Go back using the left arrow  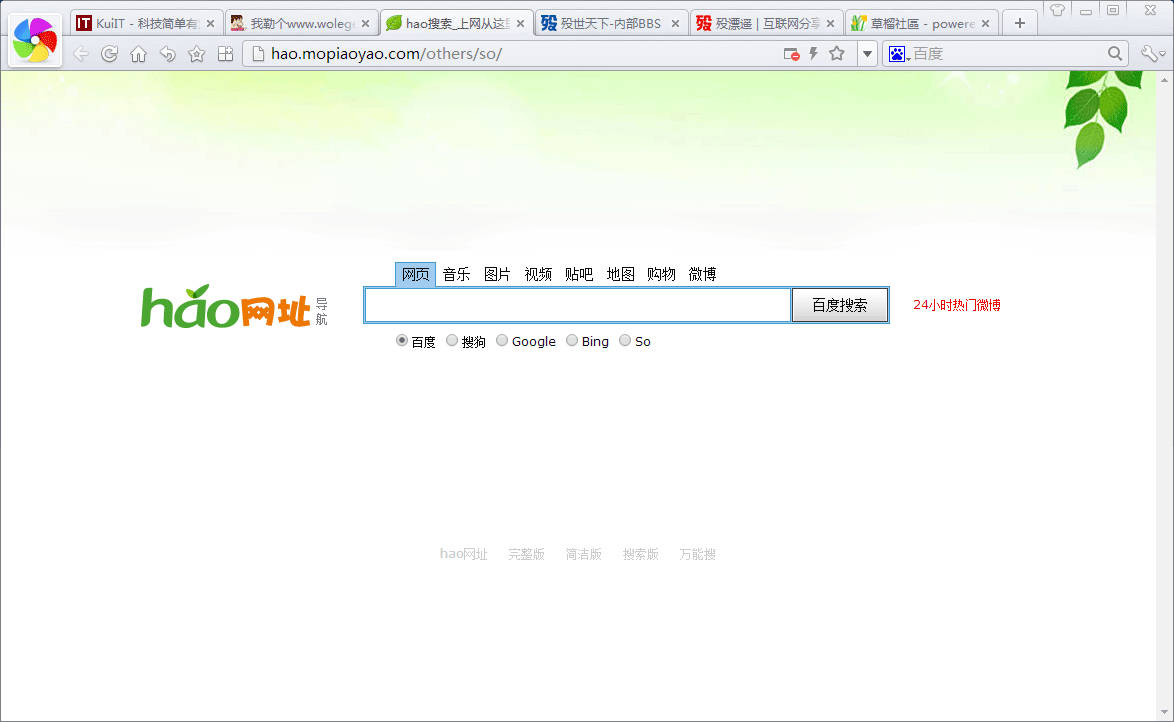coord(81,54)
